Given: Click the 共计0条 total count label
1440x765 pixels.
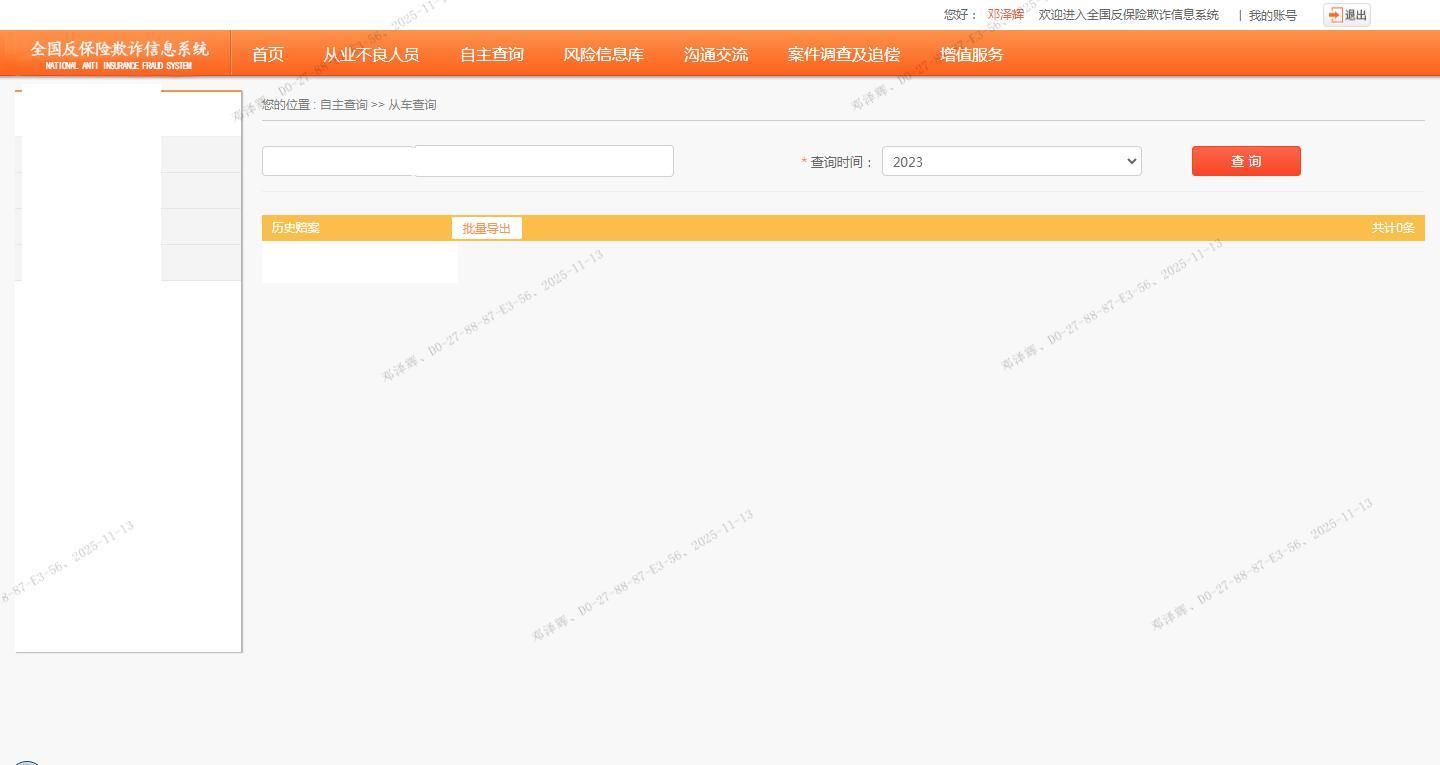Looking at the screenshot, I should point(1392,228).
